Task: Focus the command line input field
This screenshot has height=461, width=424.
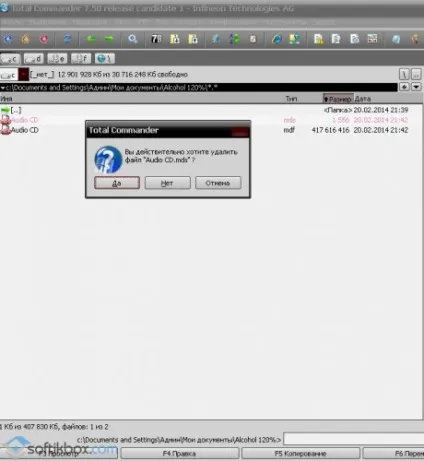Action: click(x=354, y=439)
